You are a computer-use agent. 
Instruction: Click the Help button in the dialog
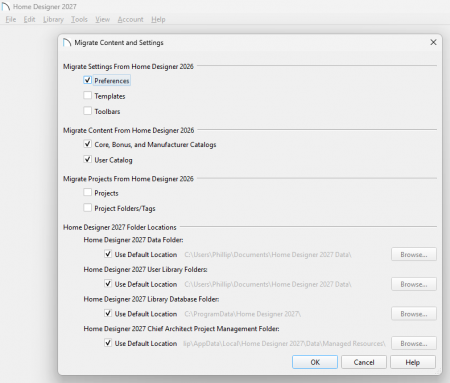tap(413, 362)
